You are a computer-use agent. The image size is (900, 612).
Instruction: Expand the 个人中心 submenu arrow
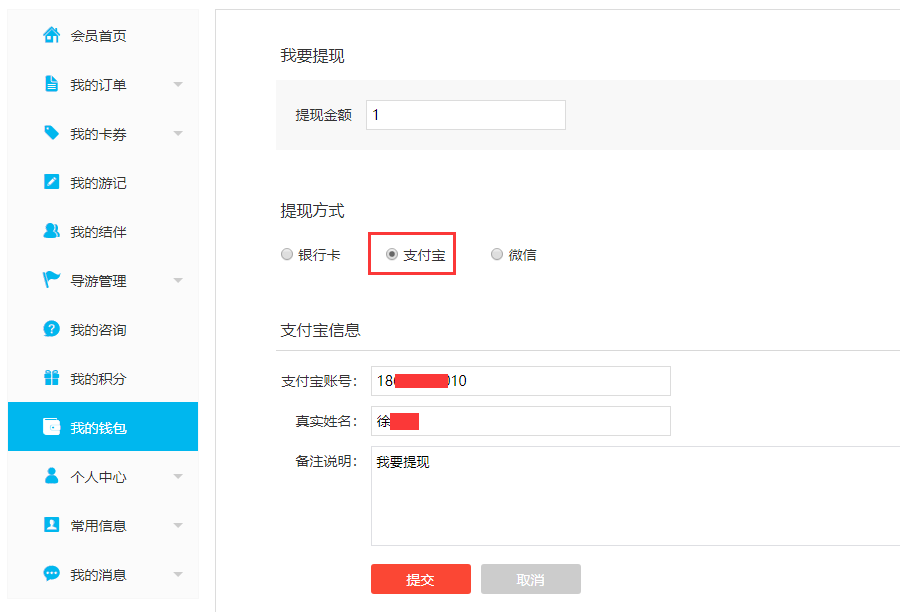(x=178, y=477)
